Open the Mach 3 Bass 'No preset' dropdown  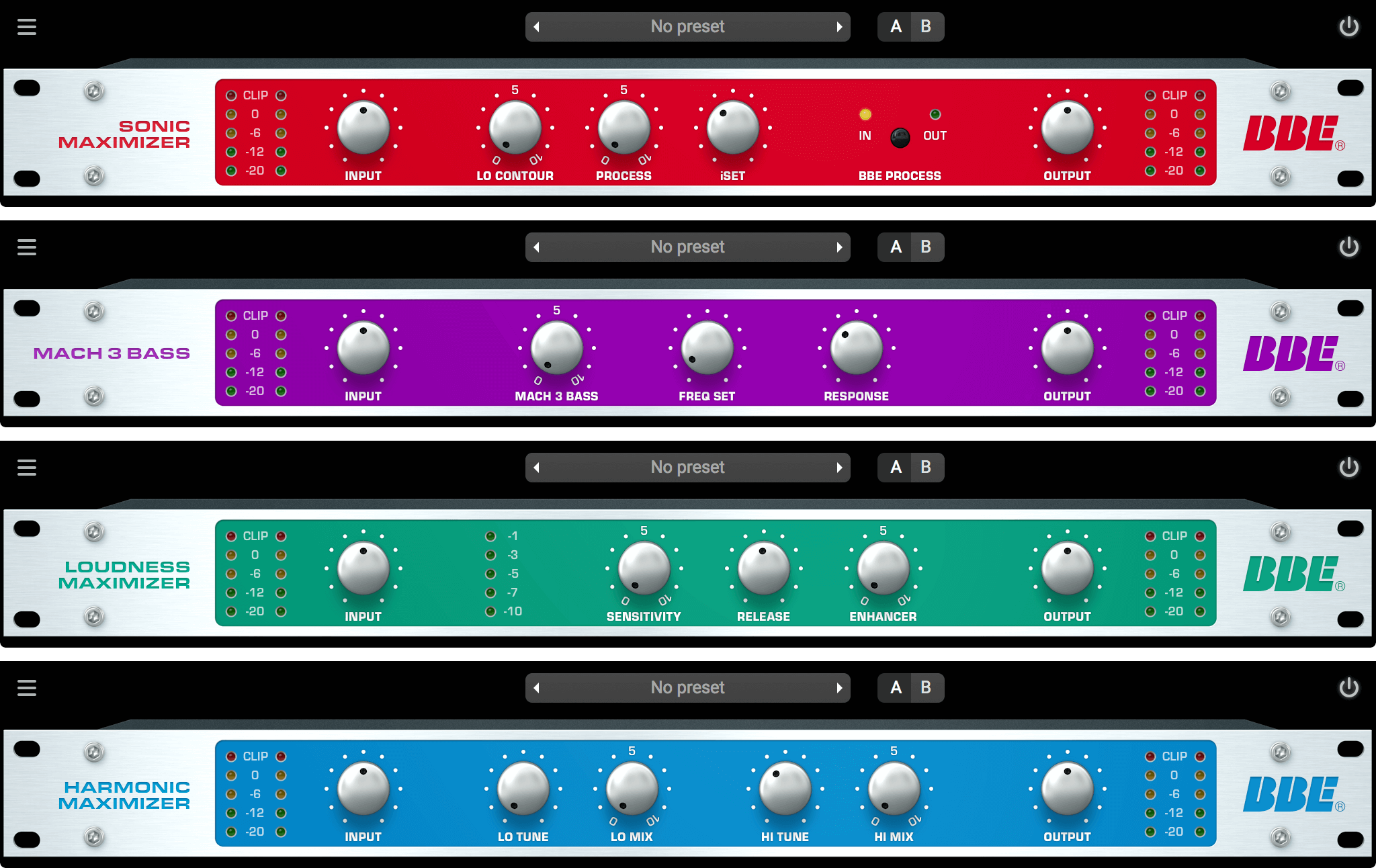click(687, 247)
